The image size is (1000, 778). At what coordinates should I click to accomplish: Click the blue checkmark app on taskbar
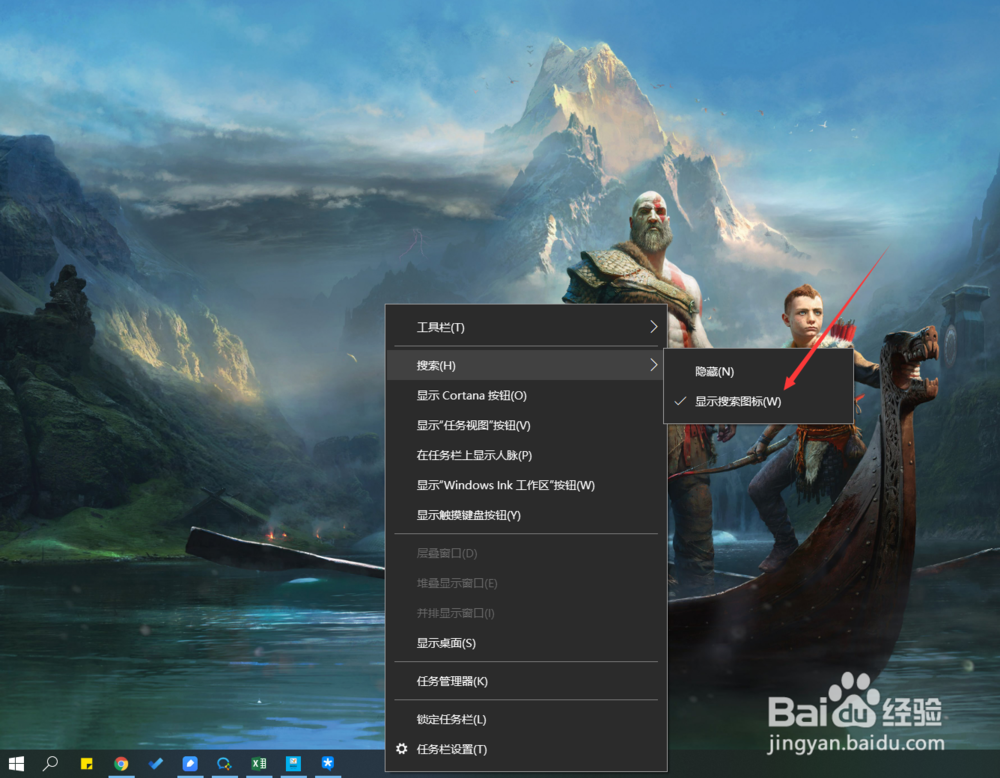coord(155,763)
